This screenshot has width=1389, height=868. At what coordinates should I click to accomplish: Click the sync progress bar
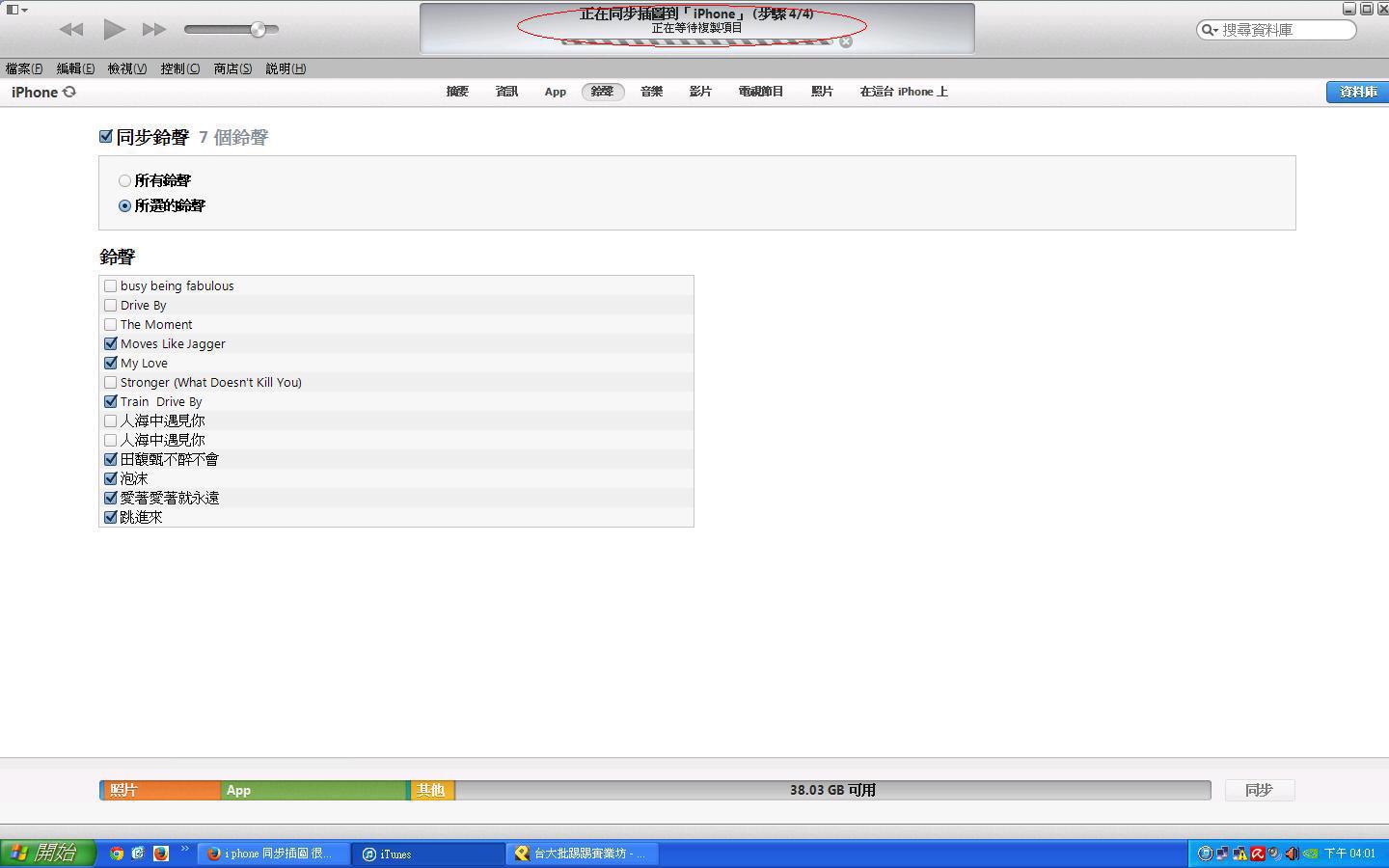click(697, 41)
